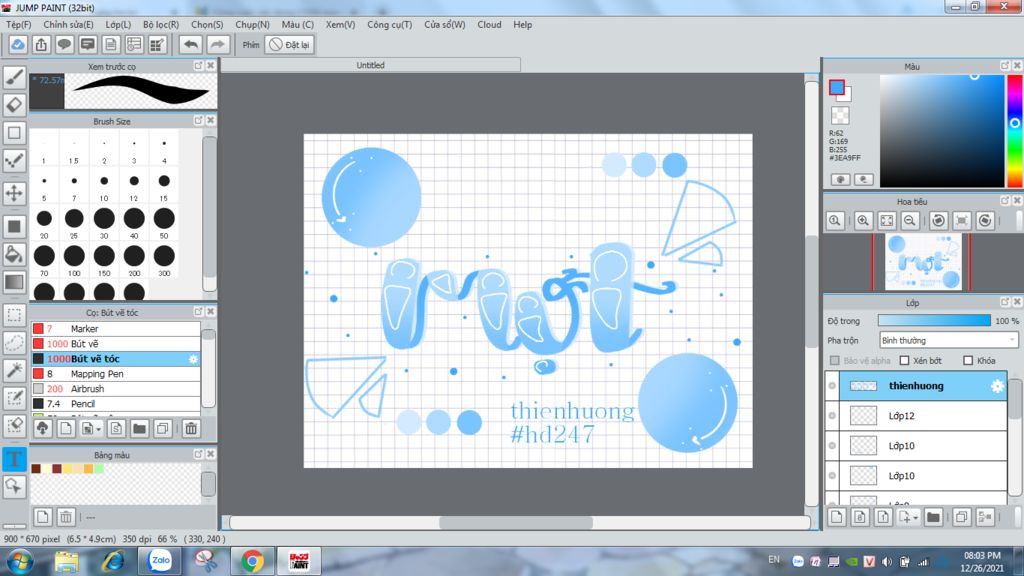Click the navigator canvas thumbnail

[x=923, y=262]
